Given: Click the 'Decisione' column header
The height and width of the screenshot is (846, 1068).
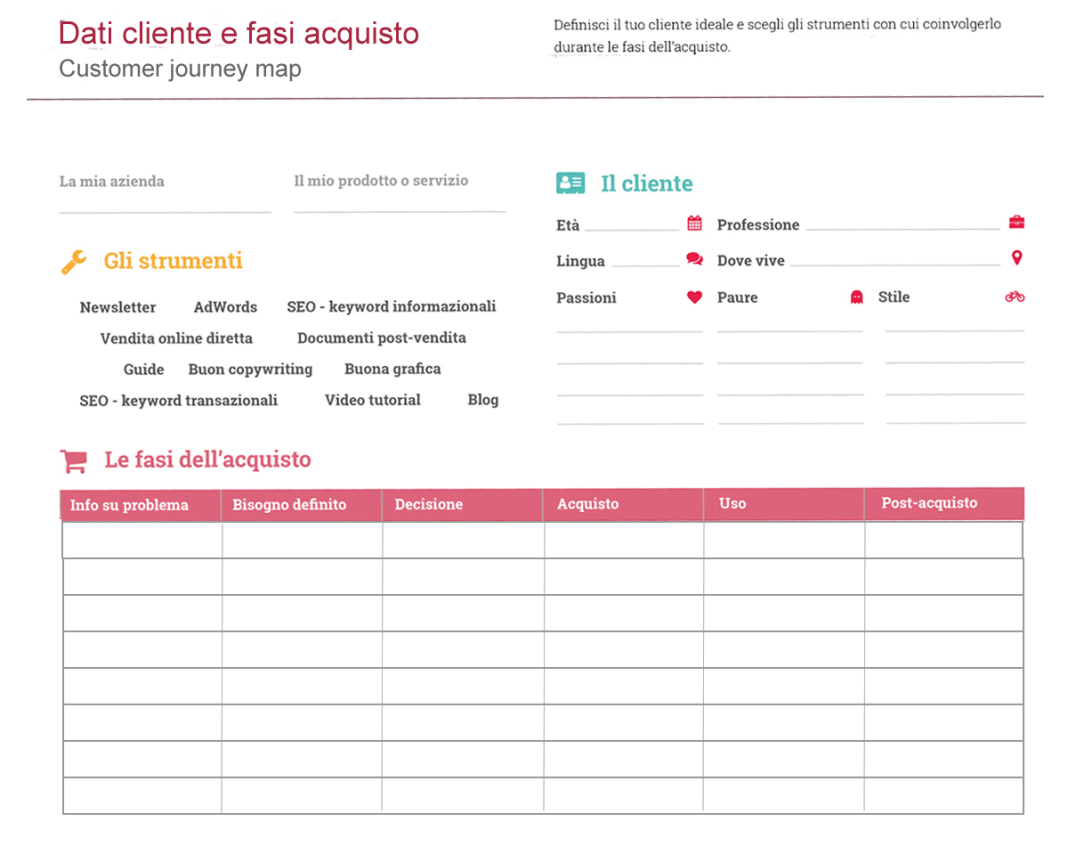Looking at the screenshot, I should (x=462, y=505).
